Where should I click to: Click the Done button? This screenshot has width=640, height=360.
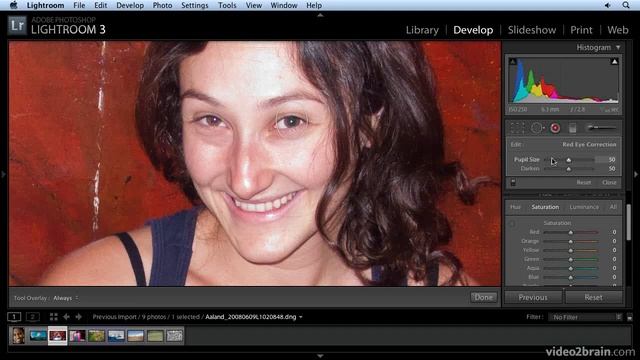tap(484, 298)
